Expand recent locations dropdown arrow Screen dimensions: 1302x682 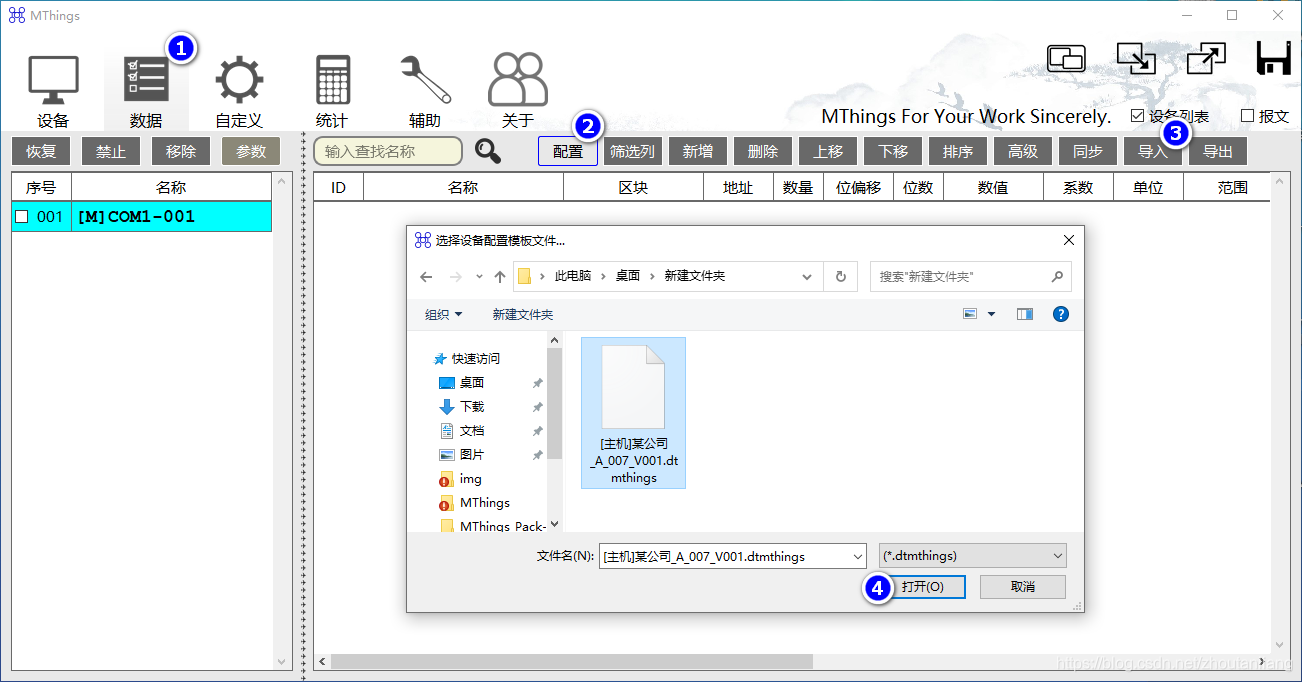pos(479,277)
